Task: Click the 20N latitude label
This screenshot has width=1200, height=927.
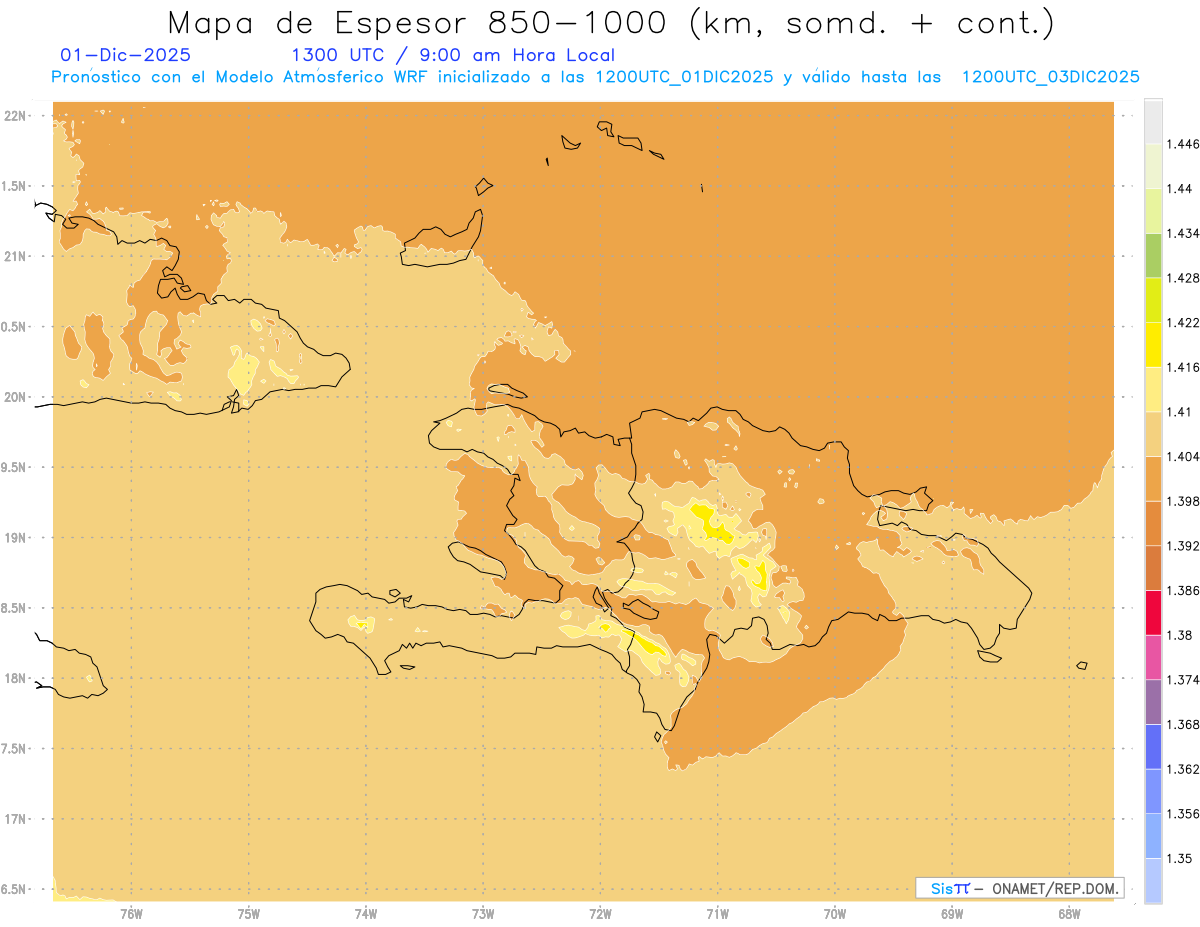Action: click(17, 397)
